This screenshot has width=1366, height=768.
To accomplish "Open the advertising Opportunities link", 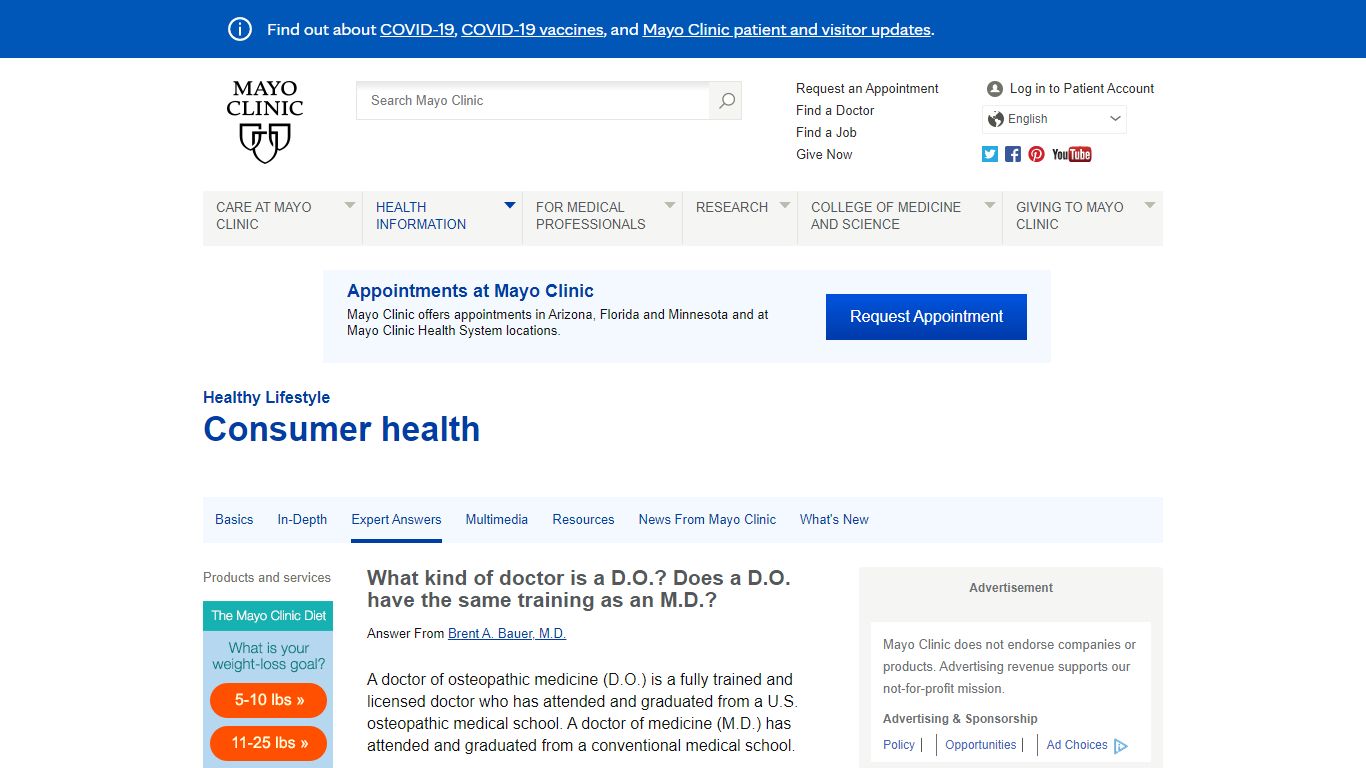I will click(980, 745).
